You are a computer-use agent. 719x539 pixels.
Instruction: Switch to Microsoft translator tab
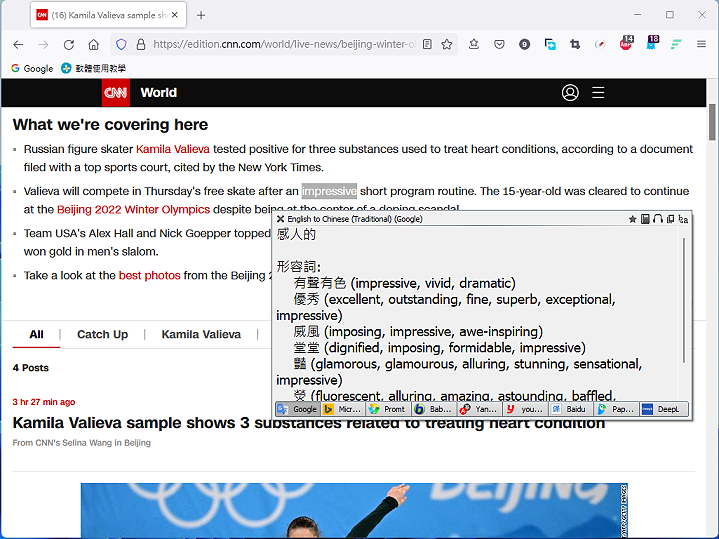pyautogui.click(x=343, y=409)
